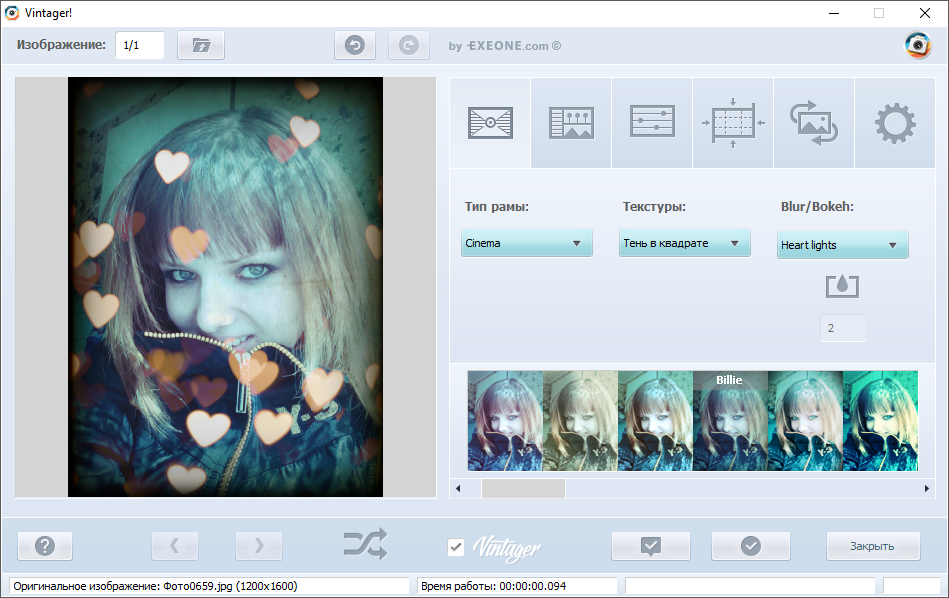Open the crop and resize tab

pos(733,123)
